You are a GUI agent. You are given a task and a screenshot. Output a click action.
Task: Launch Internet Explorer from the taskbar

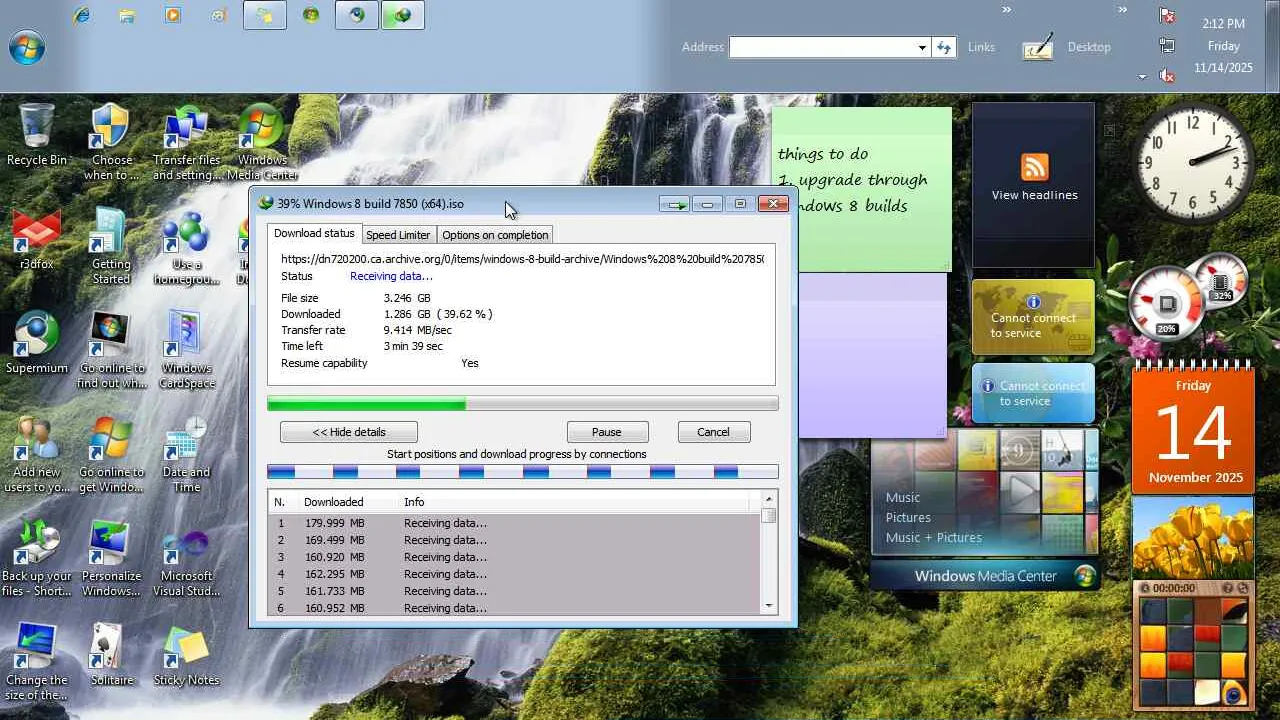(x=81, y=15)
